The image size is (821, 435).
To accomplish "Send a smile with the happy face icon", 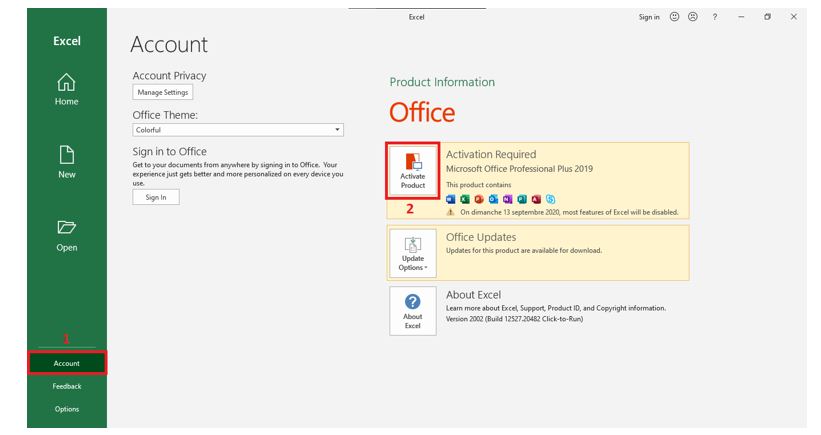I will pyautogui.click(x=674, y=17).
